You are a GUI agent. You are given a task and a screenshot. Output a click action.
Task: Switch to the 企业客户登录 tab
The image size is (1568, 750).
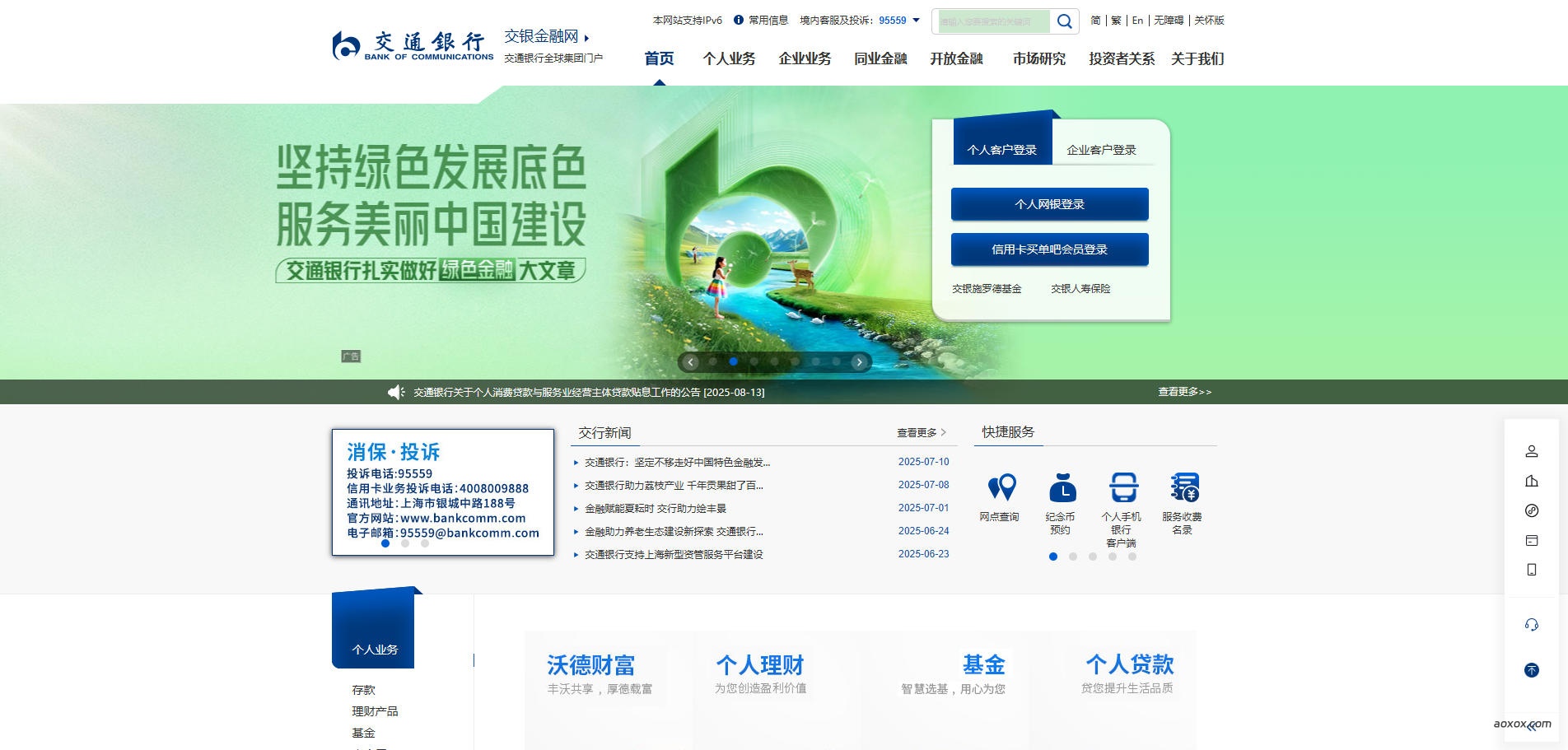click(x=1101, y=150)
